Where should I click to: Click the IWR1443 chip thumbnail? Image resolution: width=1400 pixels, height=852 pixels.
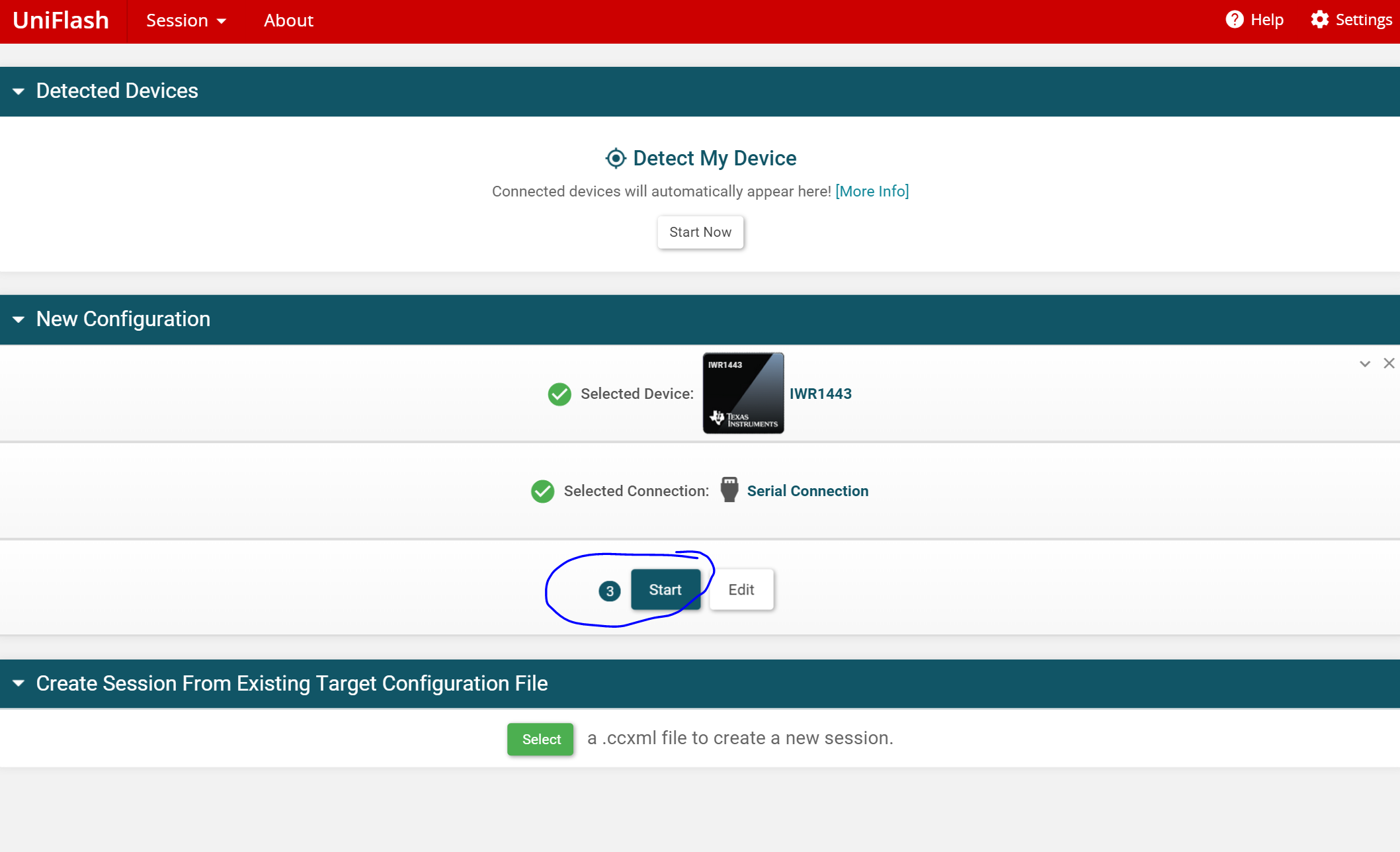[743, 393]
